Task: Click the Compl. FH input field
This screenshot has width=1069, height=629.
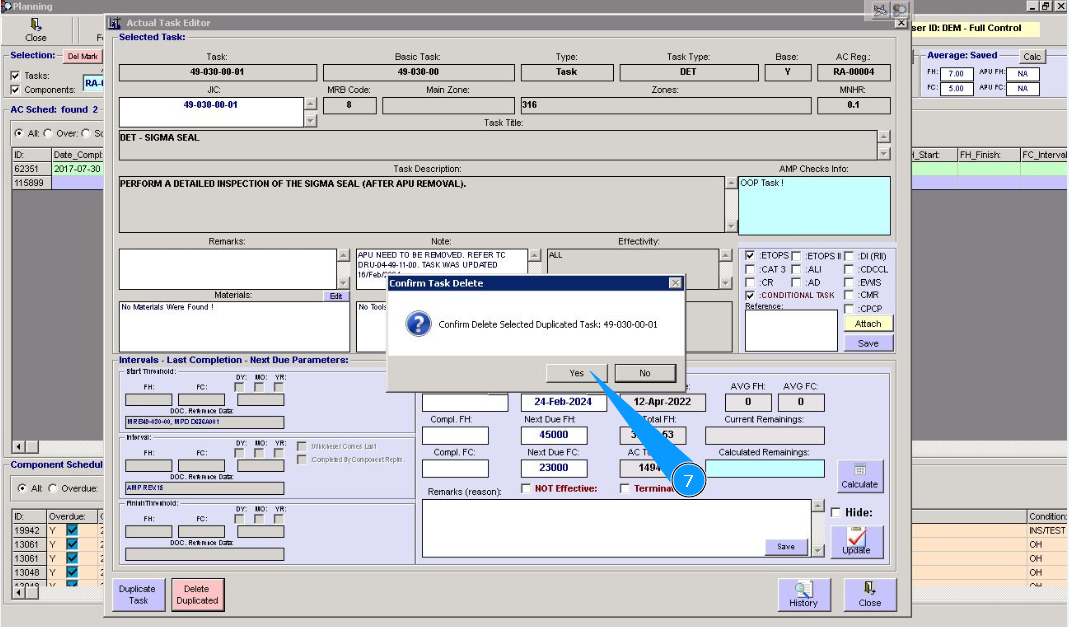Action: click(x=455, y=435)
